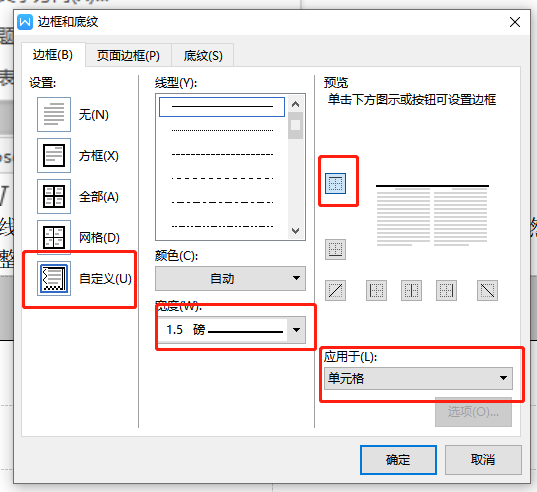
Task: Open the 底纹(S) shading tab
Action: 203,55
